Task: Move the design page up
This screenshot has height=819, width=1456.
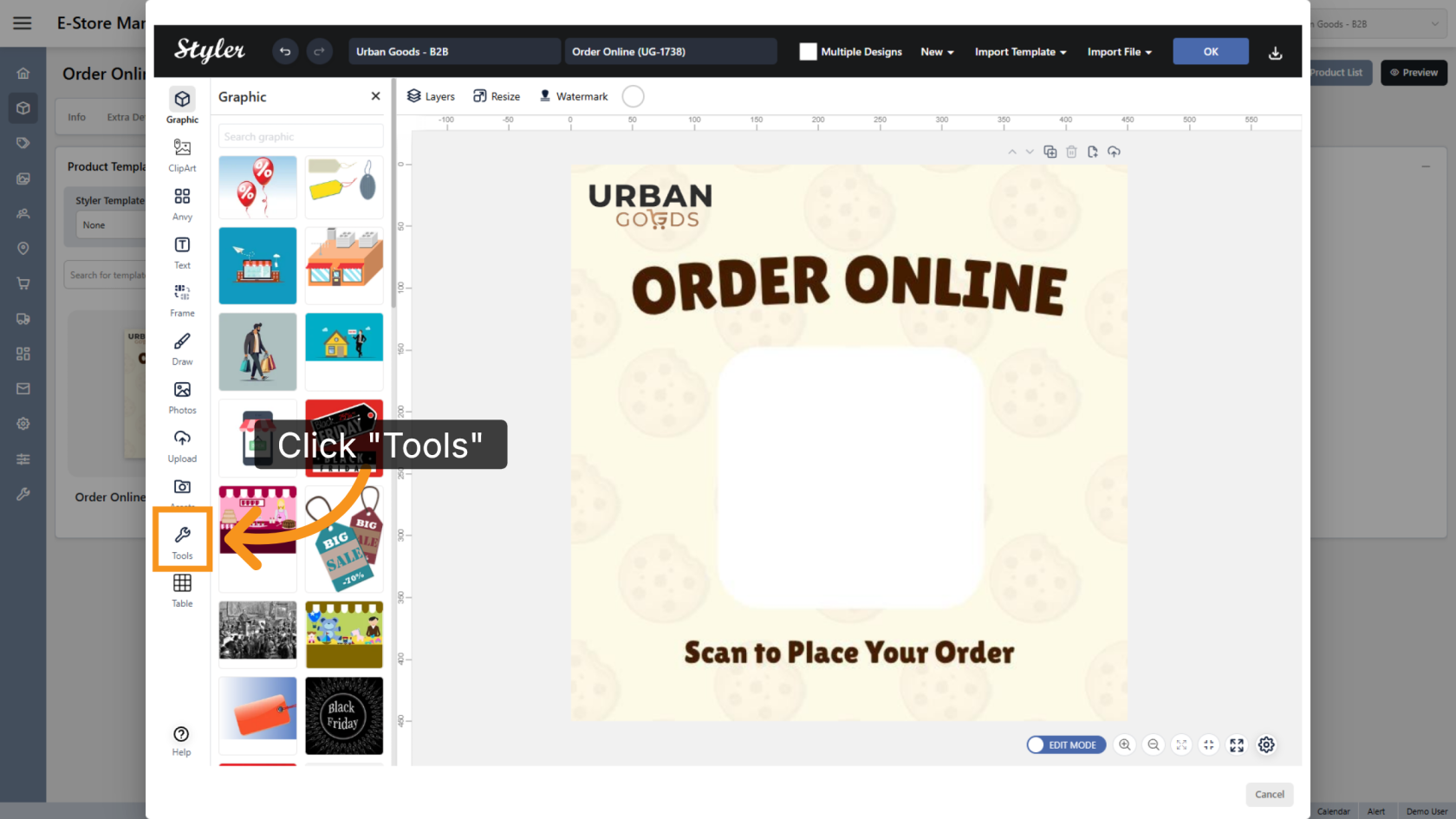Action: point(1011,152)
